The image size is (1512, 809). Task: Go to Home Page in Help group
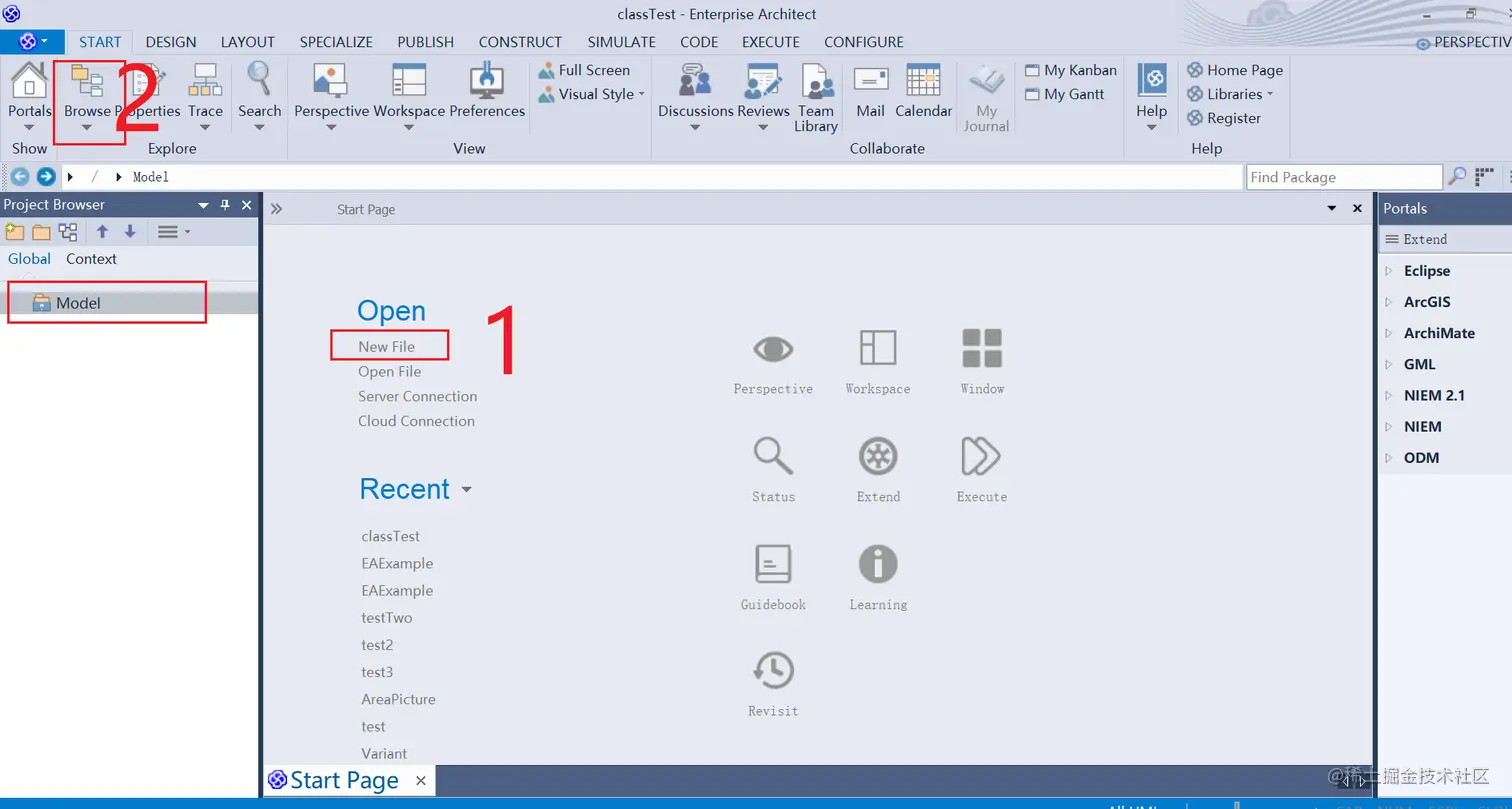click(x=1235, y=70)
